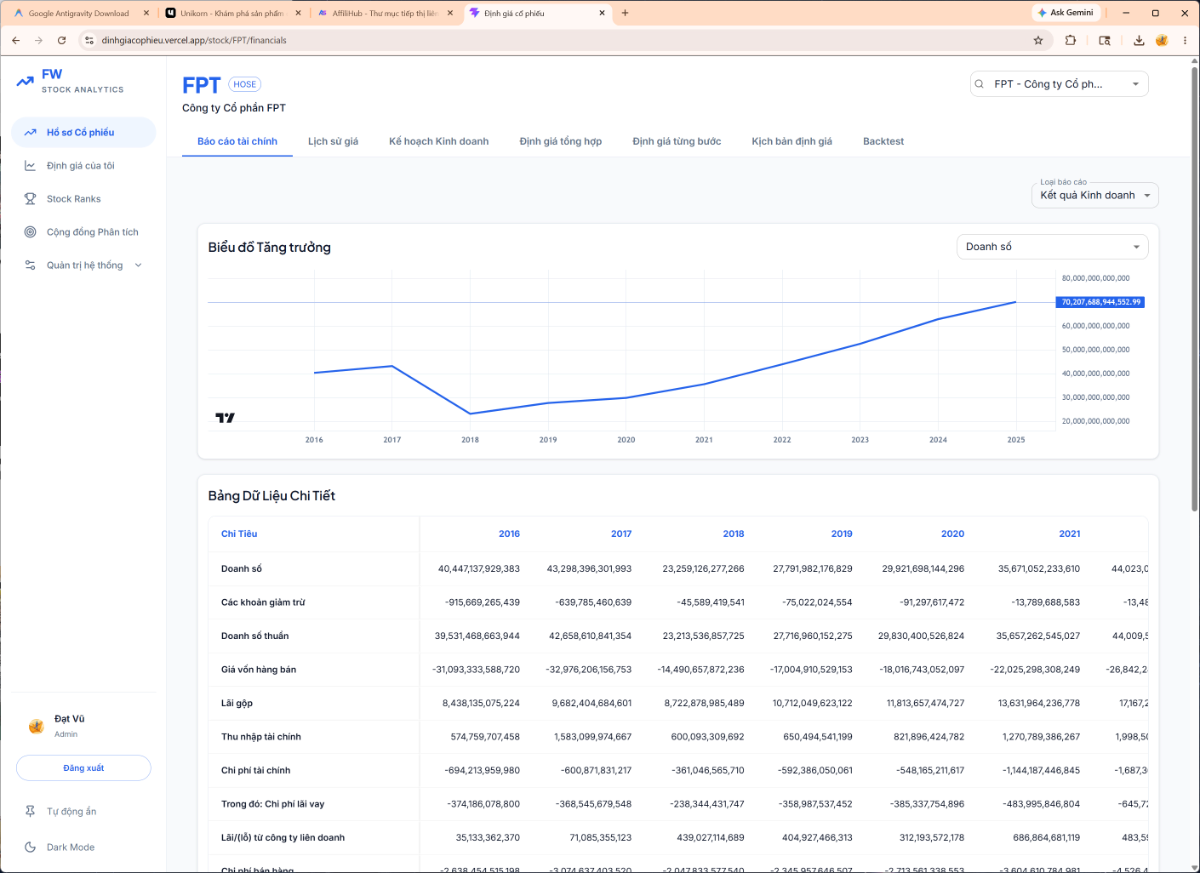Close the Google Antigravity Download tab

[x=146, y=13]
